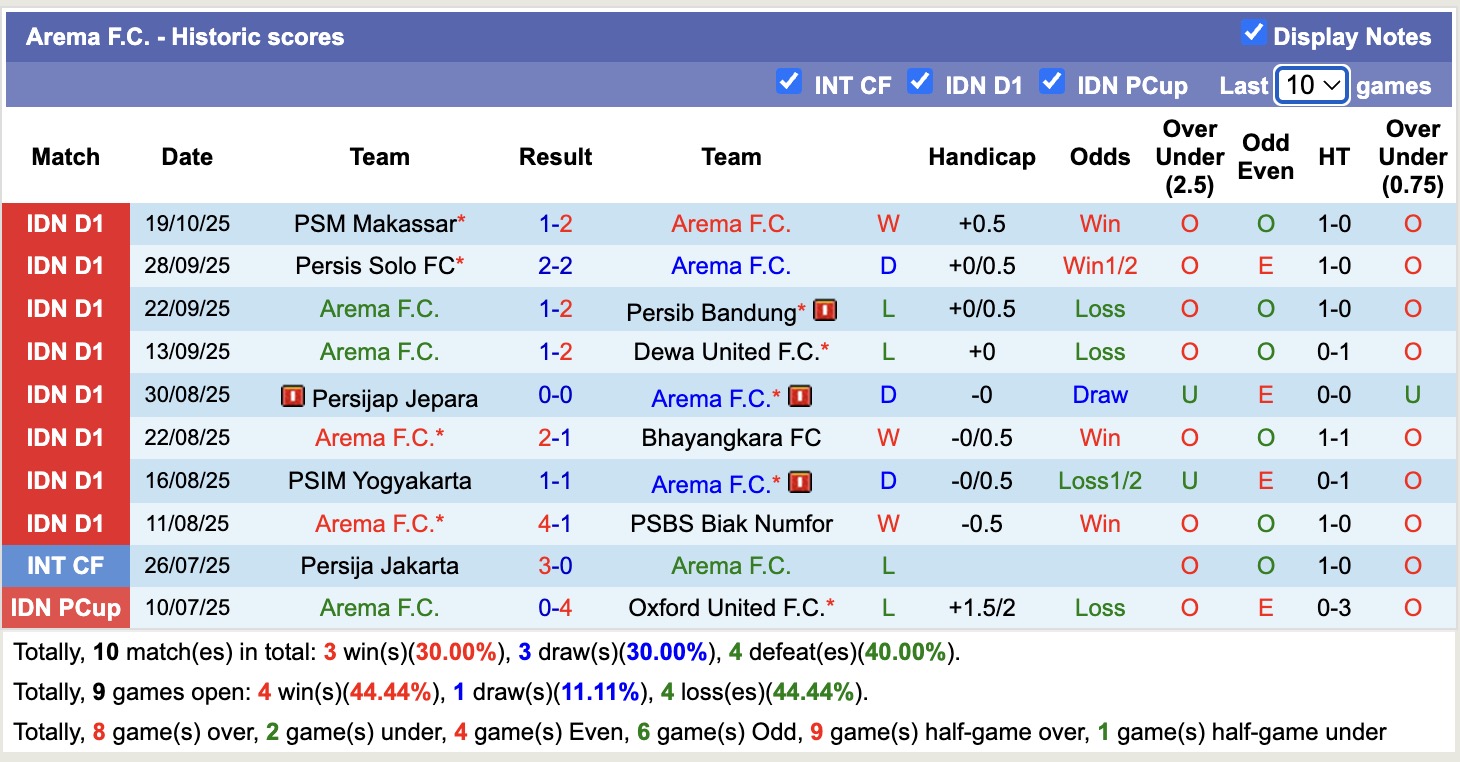Open the Last games count dropdown

tap(1311, 85)
